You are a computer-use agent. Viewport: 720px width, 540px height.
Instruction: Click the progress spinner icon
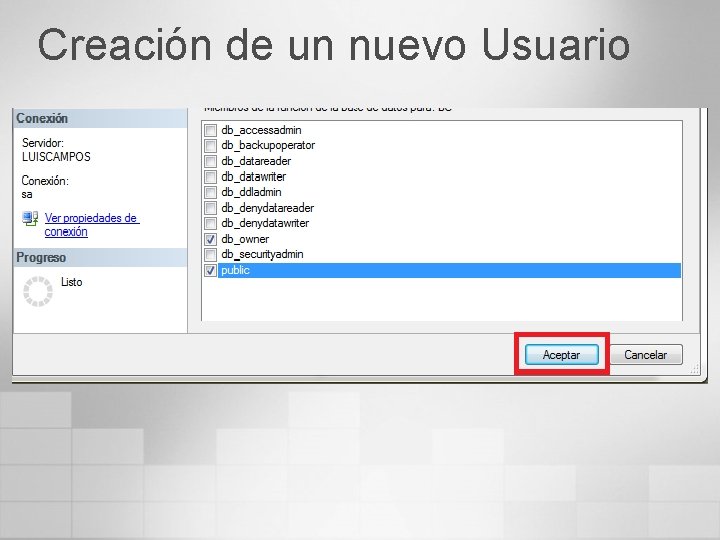click(38, 291)
